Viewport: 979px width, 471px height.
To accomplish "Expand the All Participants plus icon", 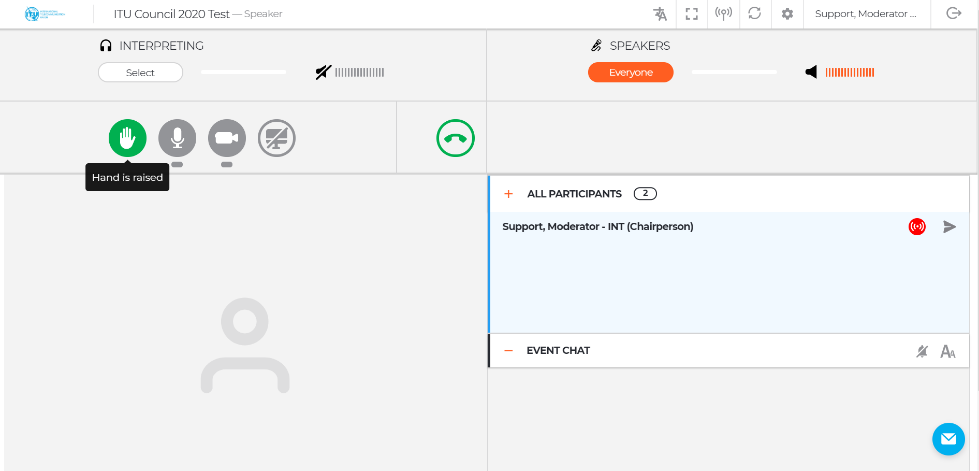I will tap(508, 194).
